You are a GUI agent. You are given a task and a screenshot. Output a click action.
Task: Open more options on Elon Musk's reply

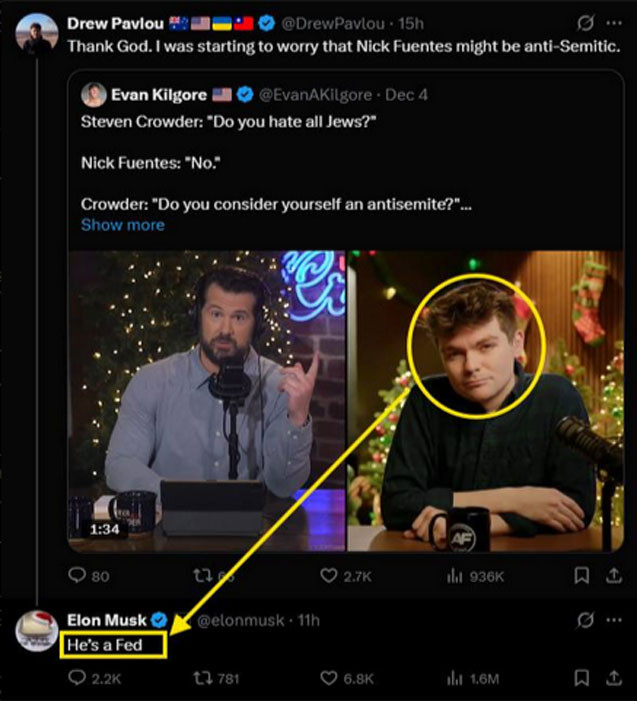613,620
